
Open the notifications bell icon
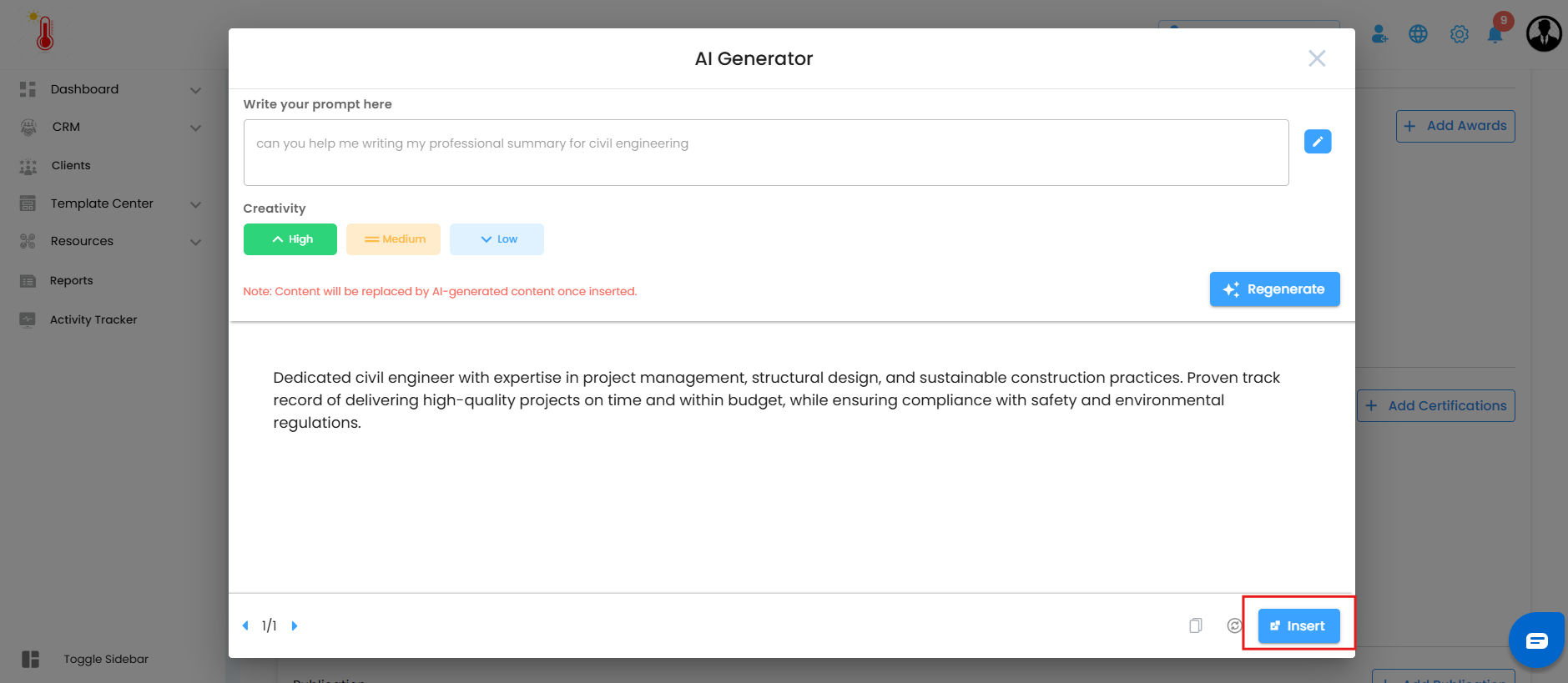pos(1495,34)
